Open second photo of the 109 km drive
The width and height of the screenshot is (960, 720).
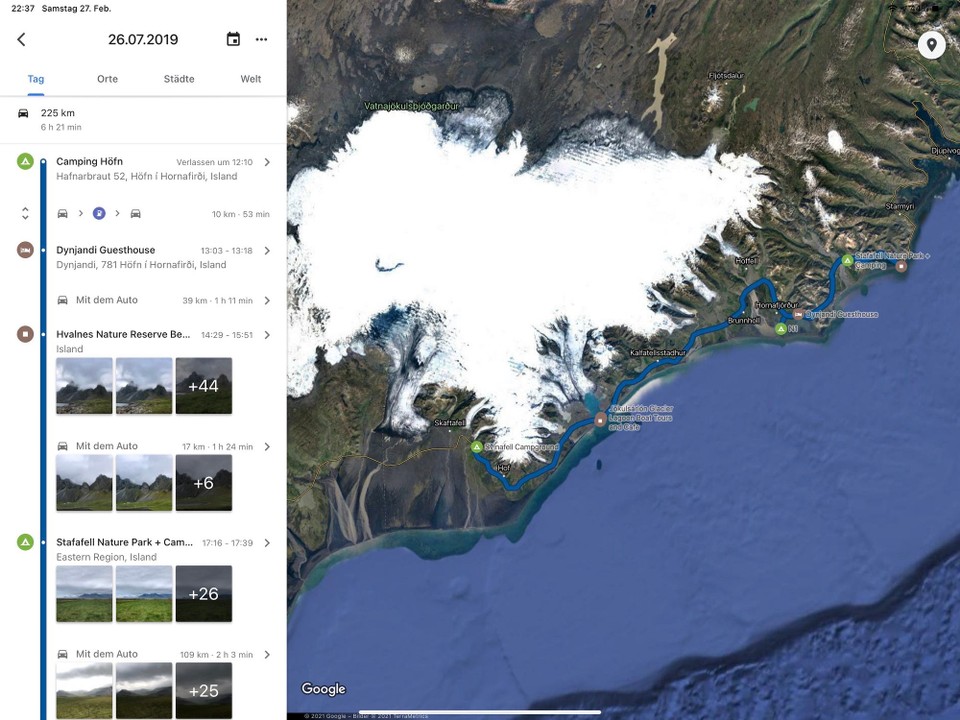[144, 691]
